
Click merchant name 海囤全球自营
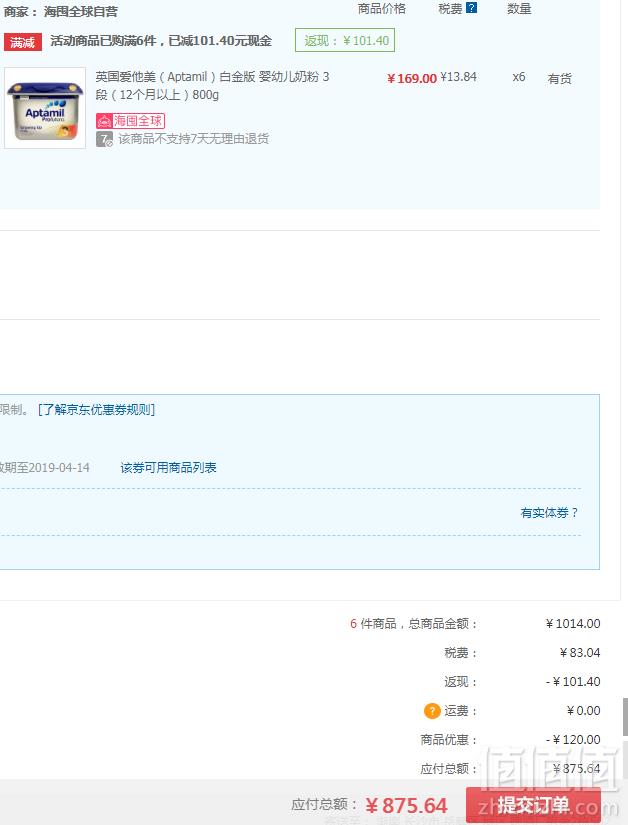80,12
